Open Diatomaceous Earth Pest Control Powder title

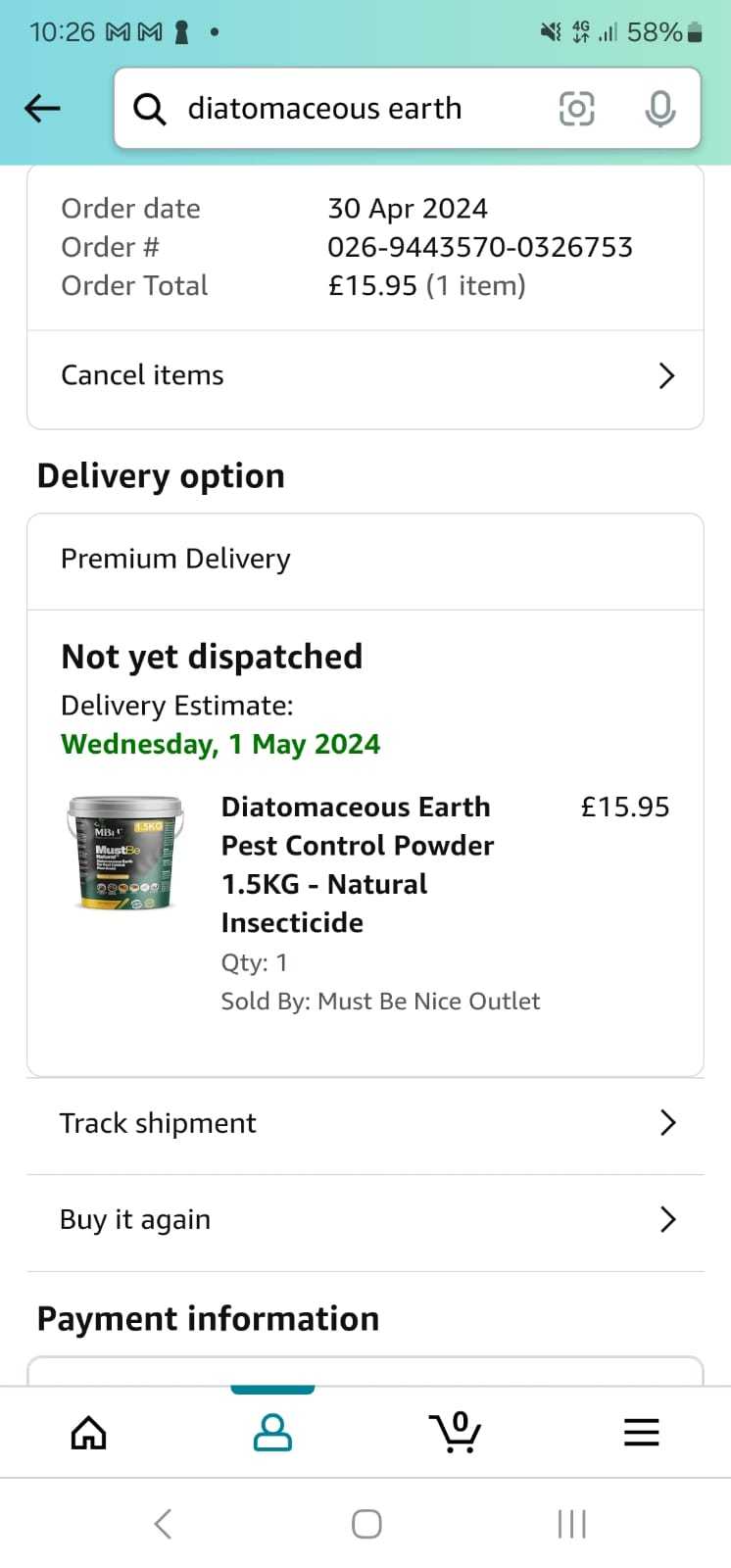[358, 864]
